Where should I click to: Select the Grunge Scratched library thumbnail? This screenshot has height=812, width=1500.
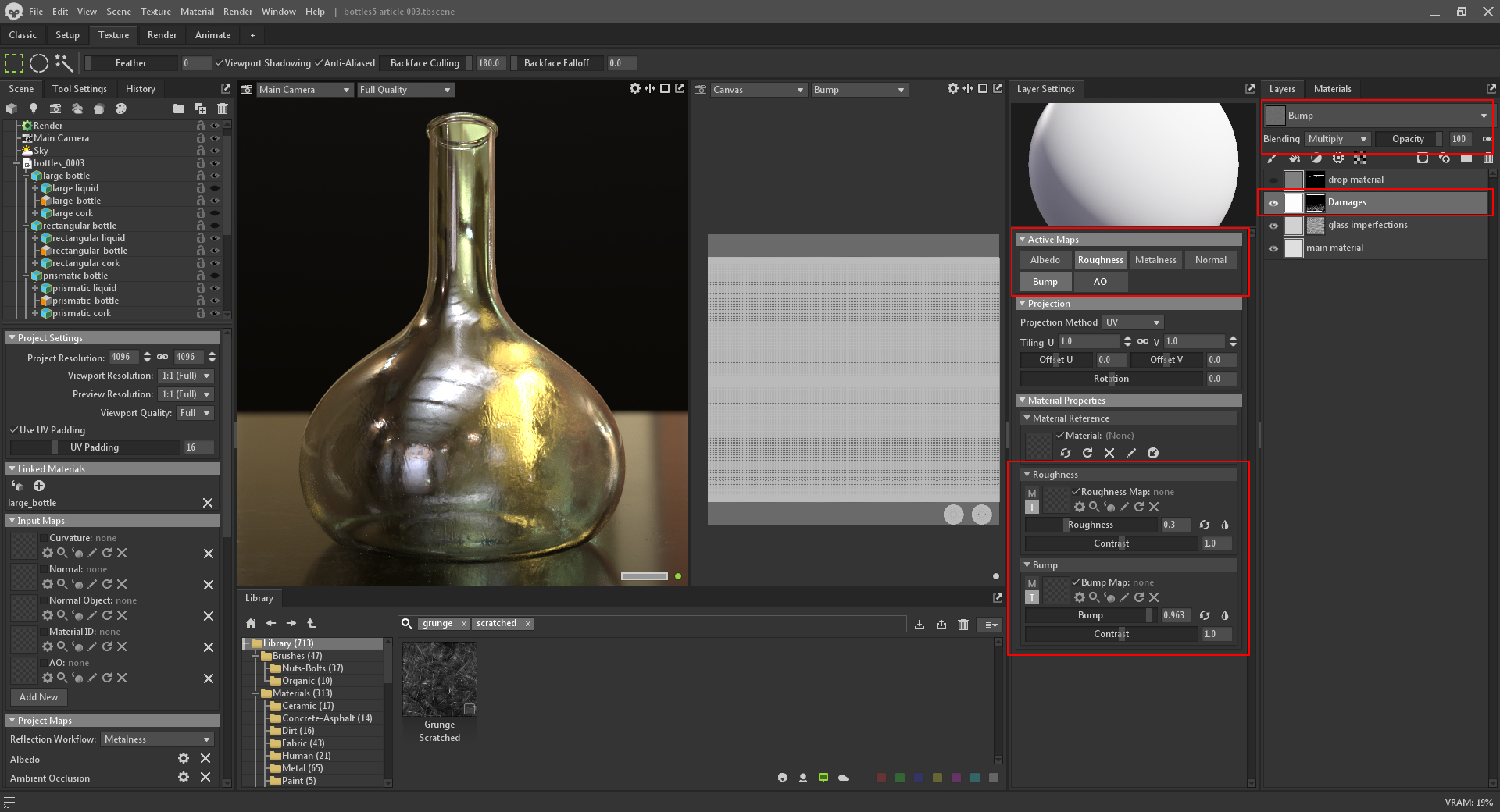[x=439, y=679]
